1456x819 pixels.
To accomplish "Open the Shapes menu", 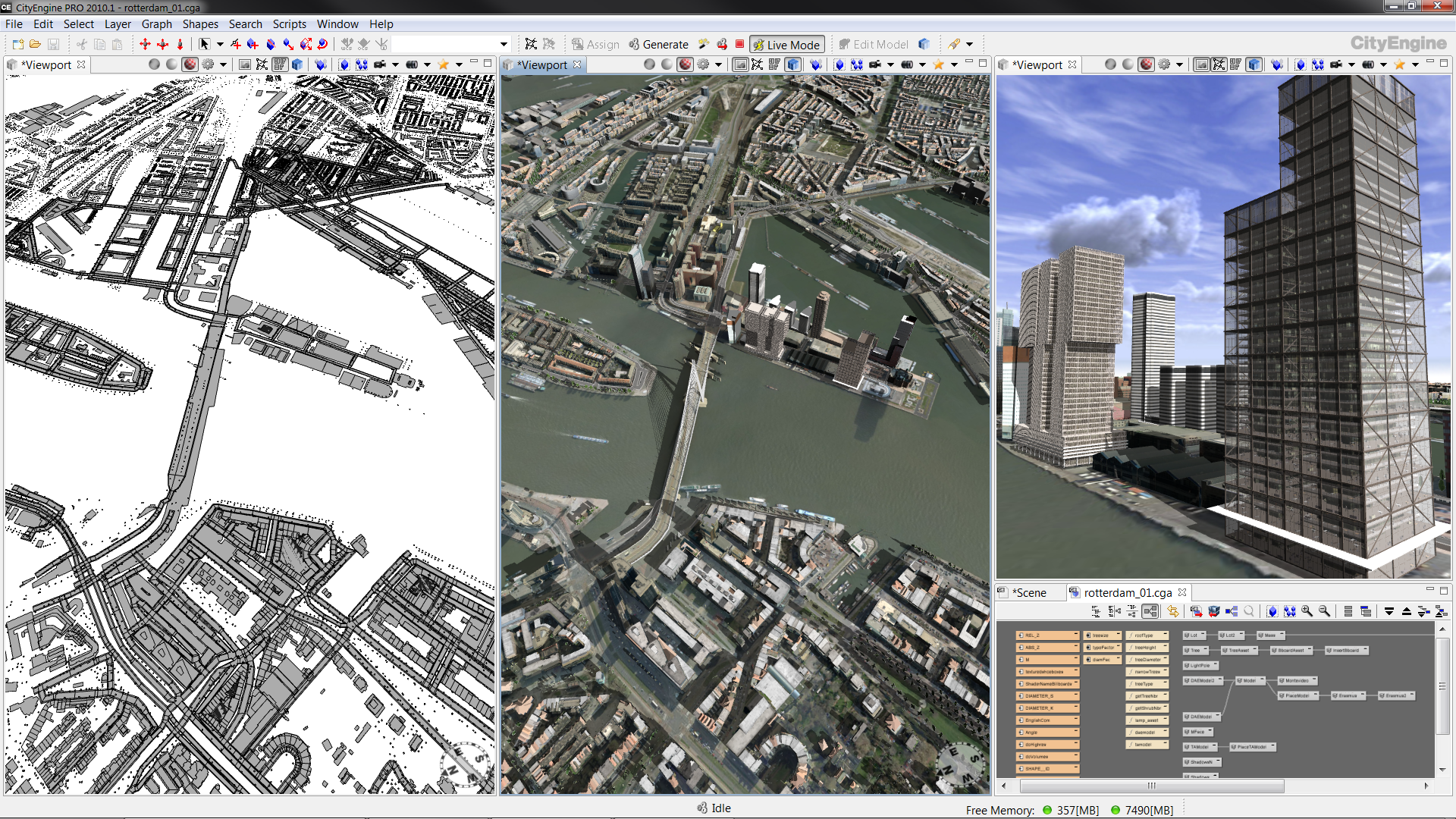I will 200,24.
